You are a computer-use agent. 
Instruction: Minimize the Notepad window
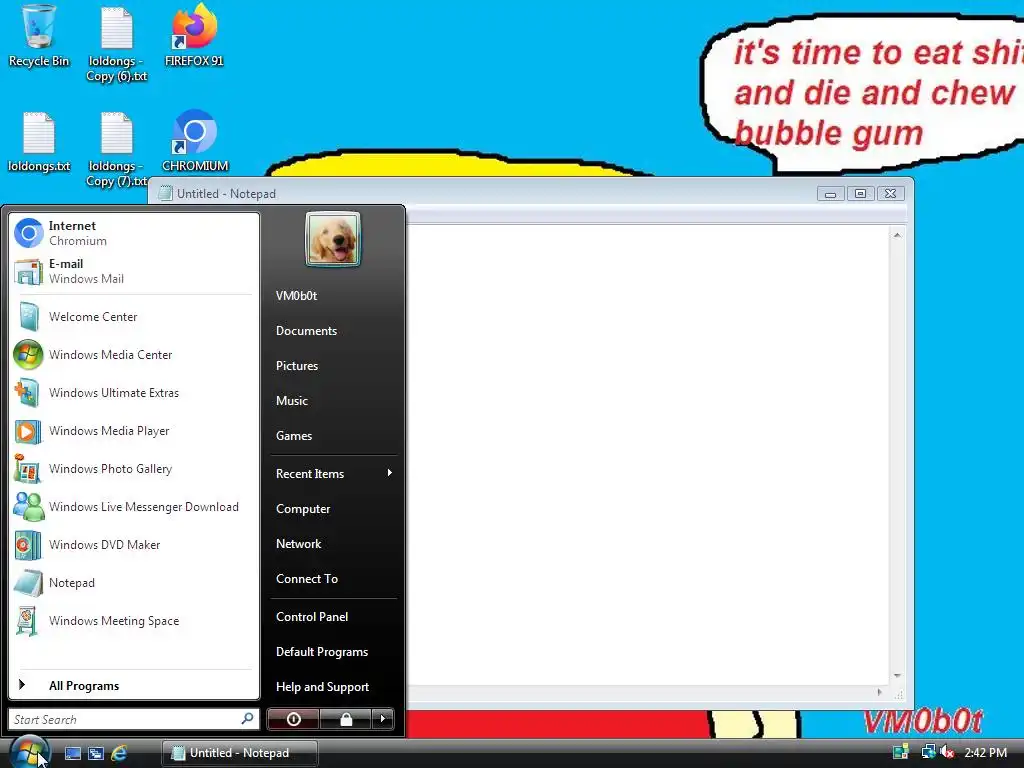830,194
